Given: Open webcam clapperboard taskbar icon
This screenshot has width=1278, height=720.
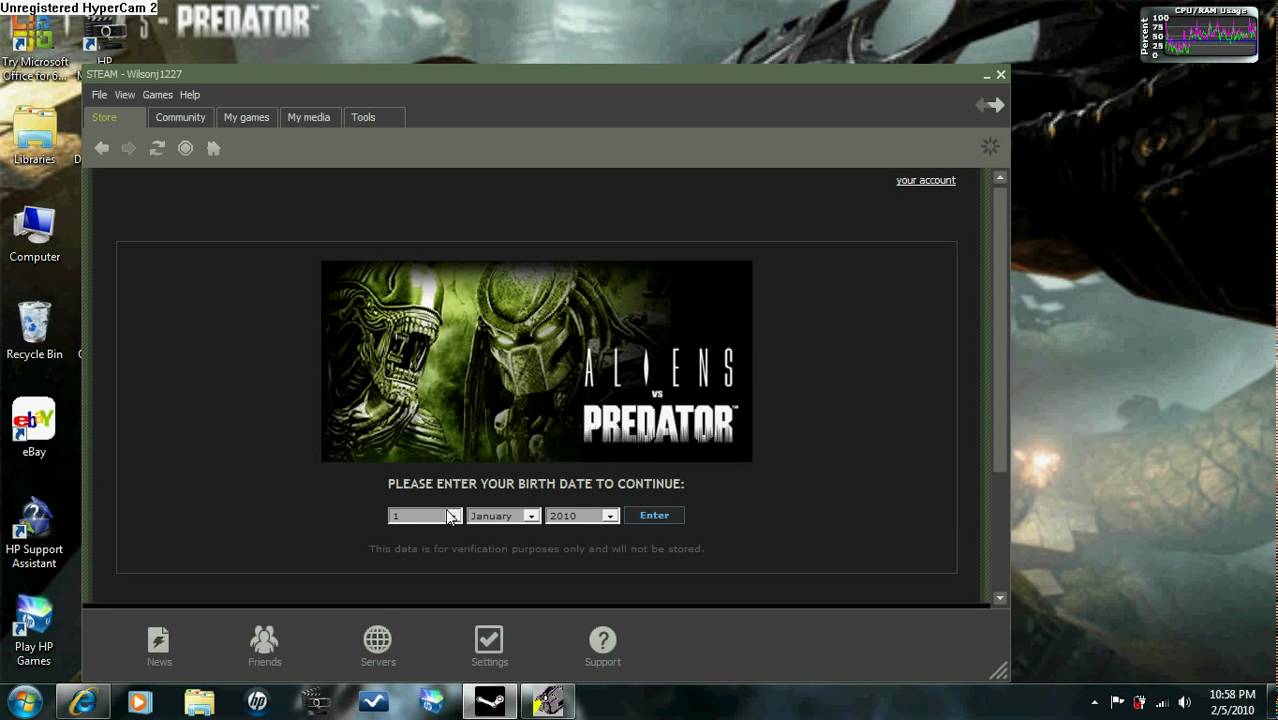Looking at the screenshot, I should (x=316, y=702).
